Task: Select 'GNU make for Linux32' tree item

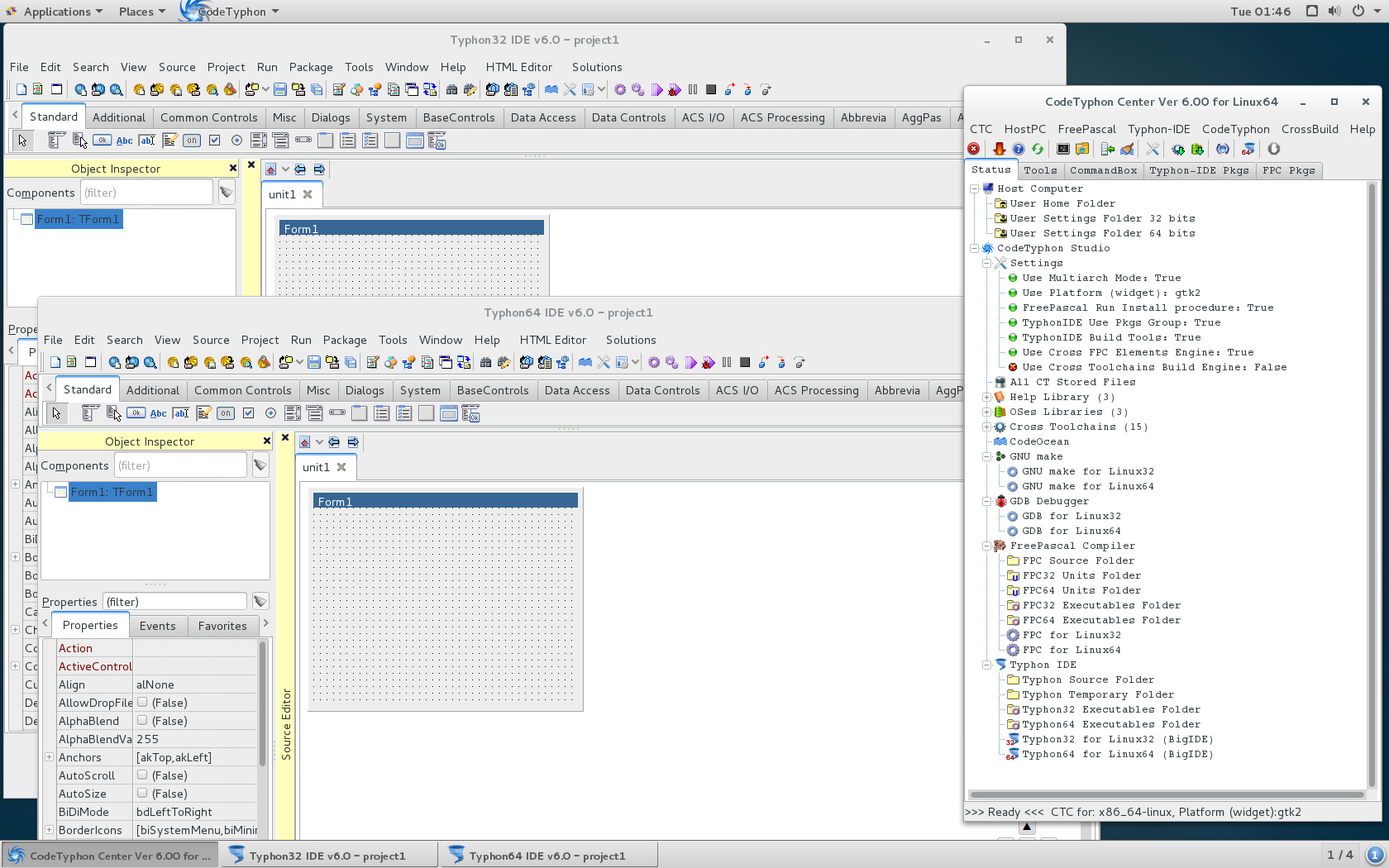Action: pos(1088,471)
